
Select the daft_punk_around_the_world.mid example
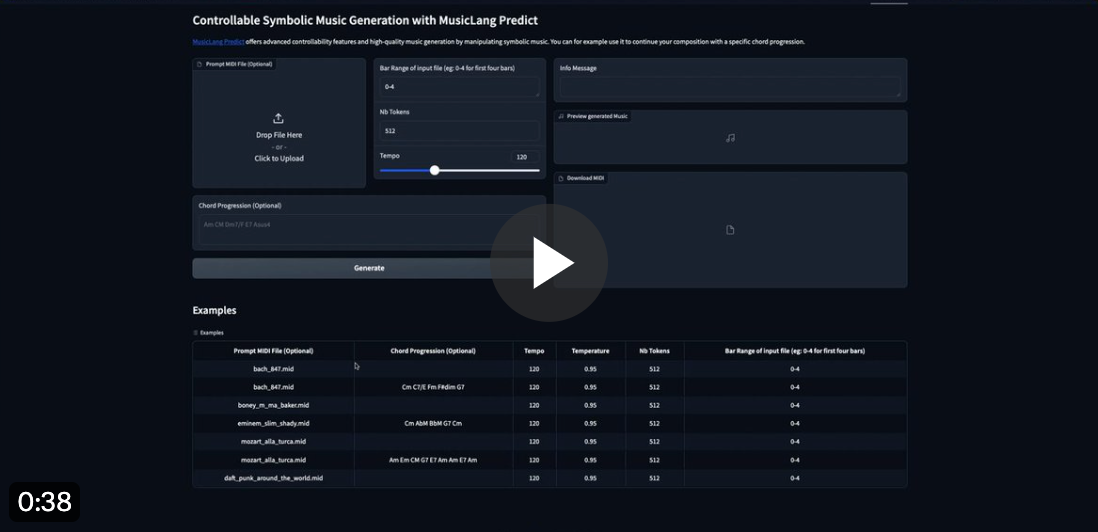(x=273, y=478)
